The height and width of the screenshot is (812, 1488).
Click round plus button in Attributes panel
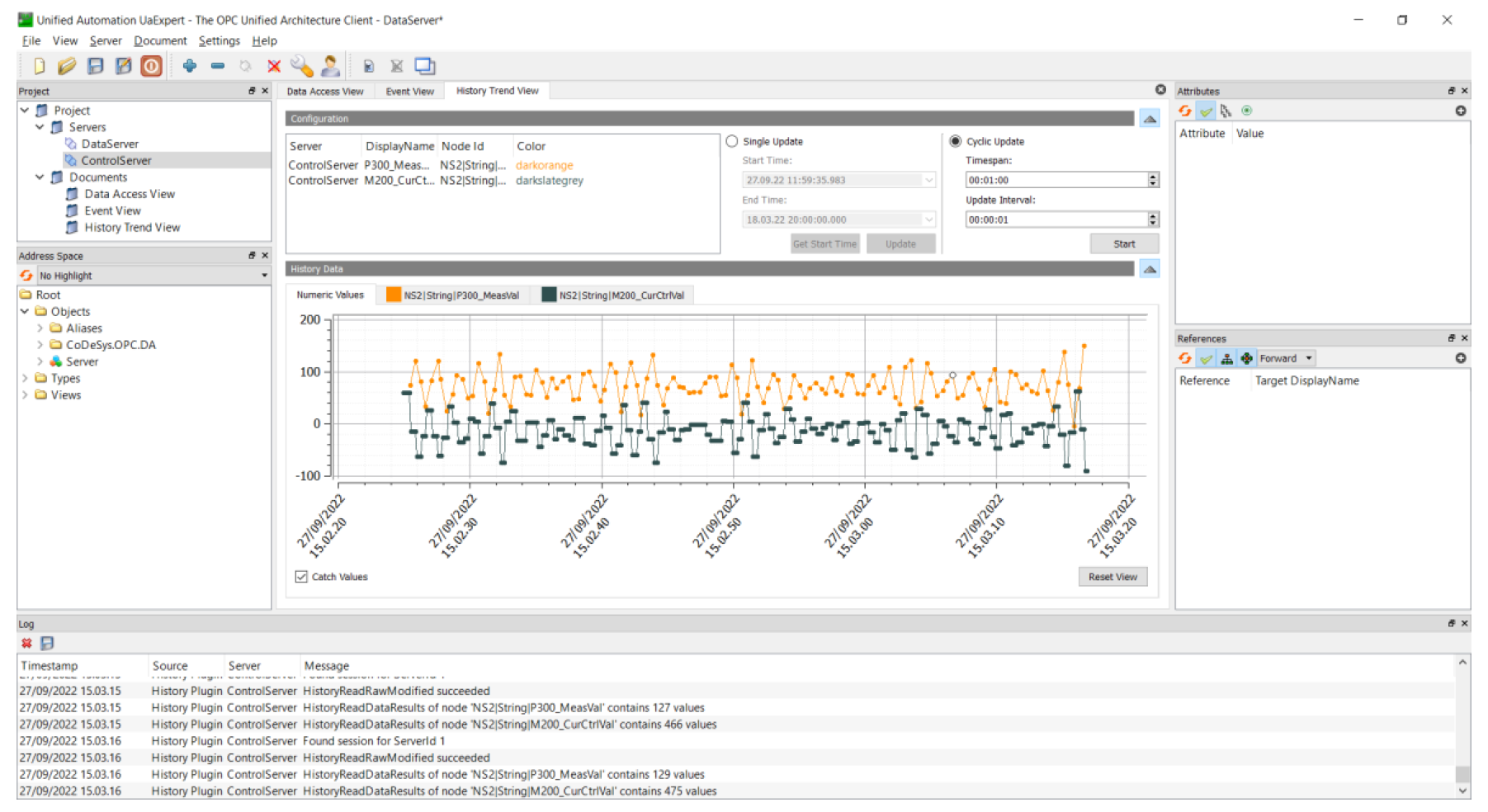pos(1460,111)
